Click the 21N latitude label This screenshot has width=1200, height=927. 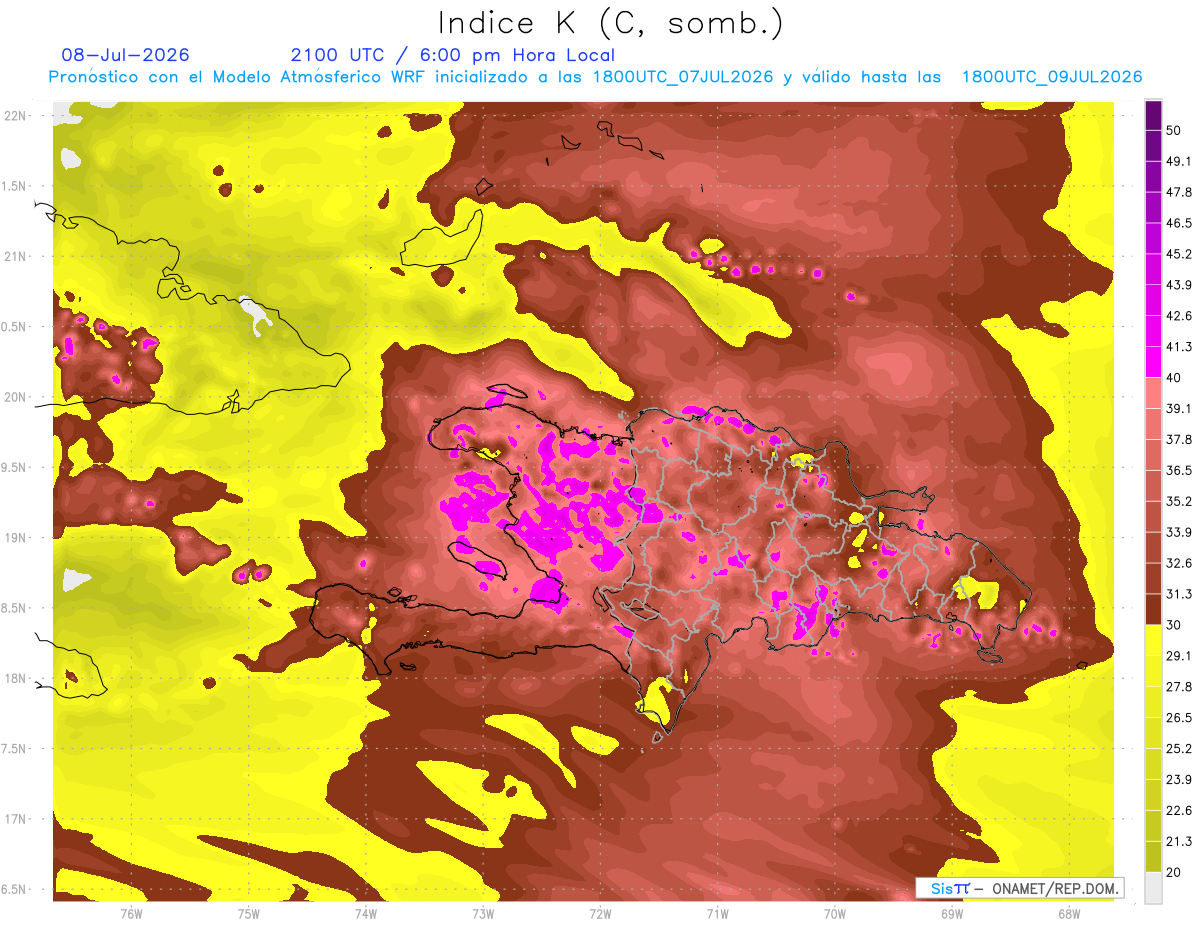click(x=15, y=256)
